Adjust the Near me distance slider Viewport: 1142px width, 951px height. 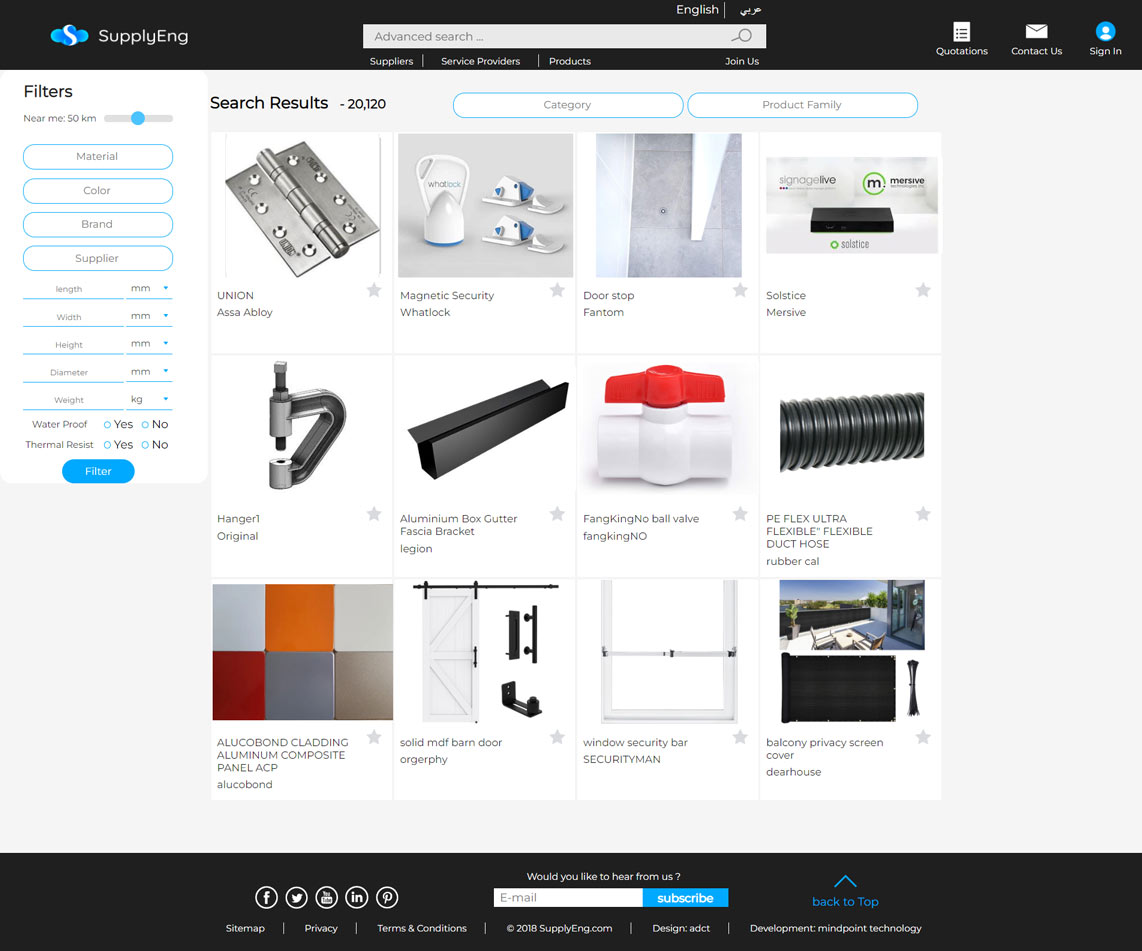tap(138, 118)
